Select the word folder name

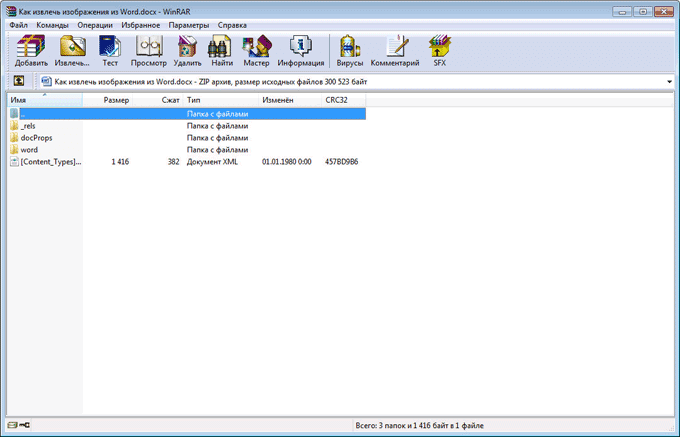[29, 150]
